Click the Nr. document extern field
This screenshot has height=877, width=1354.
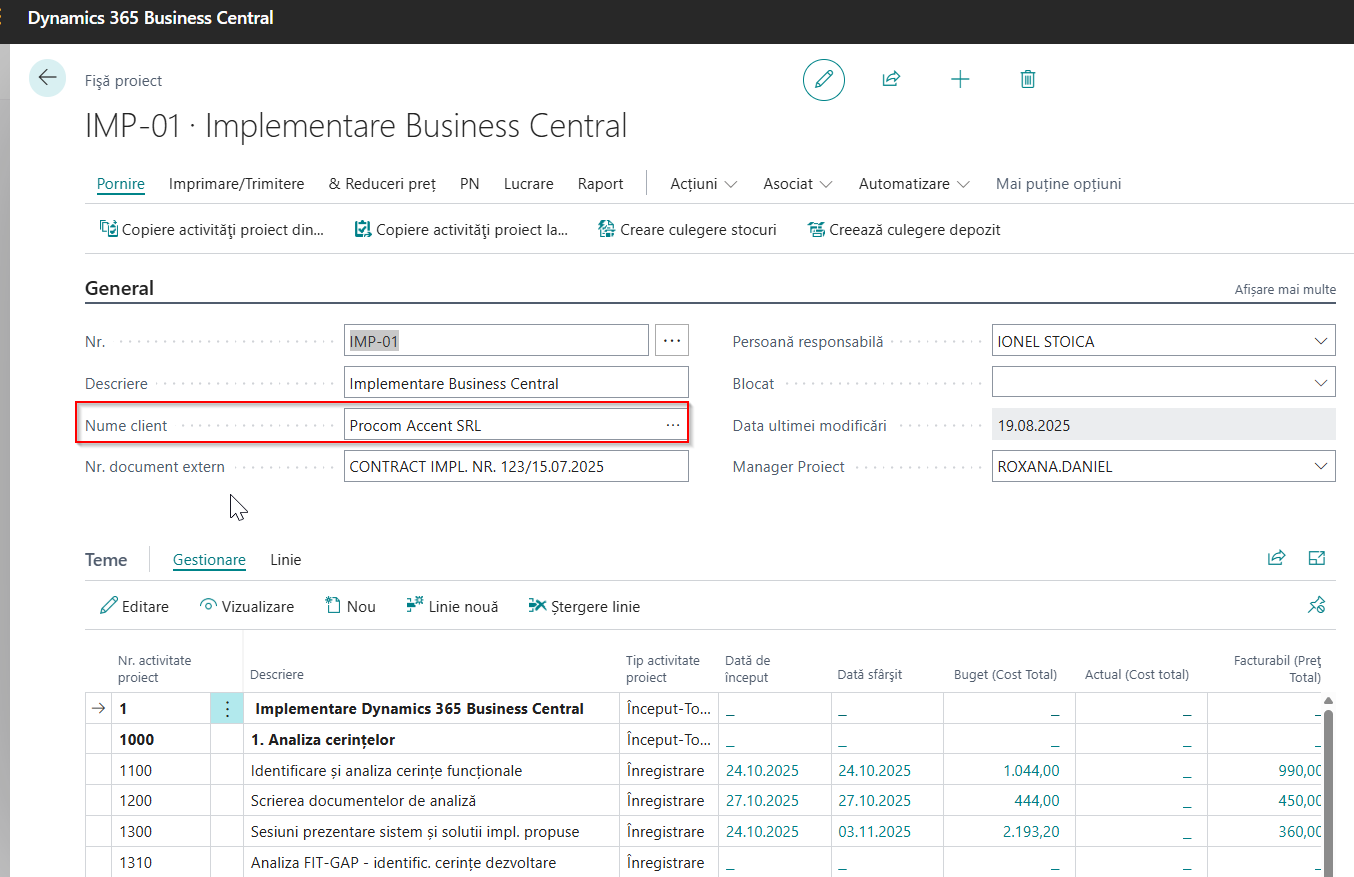(515, 467)
